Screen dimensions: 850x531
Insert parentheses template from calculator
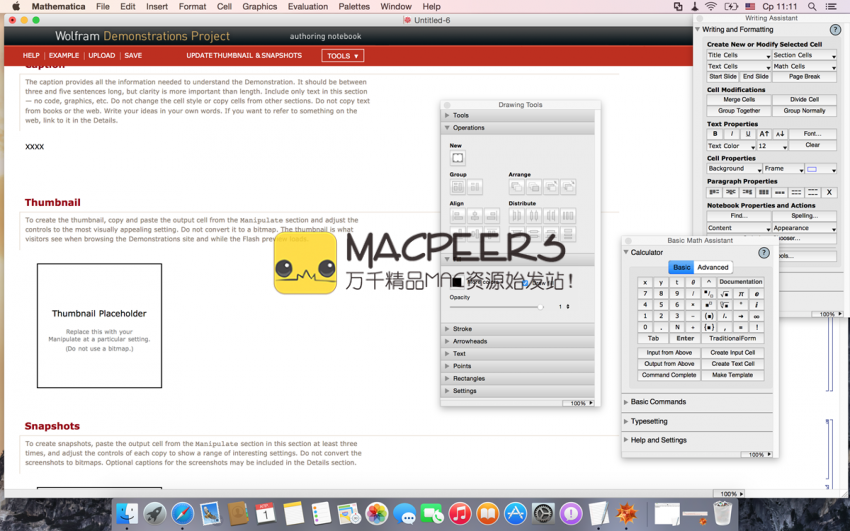tap(709, 316)
